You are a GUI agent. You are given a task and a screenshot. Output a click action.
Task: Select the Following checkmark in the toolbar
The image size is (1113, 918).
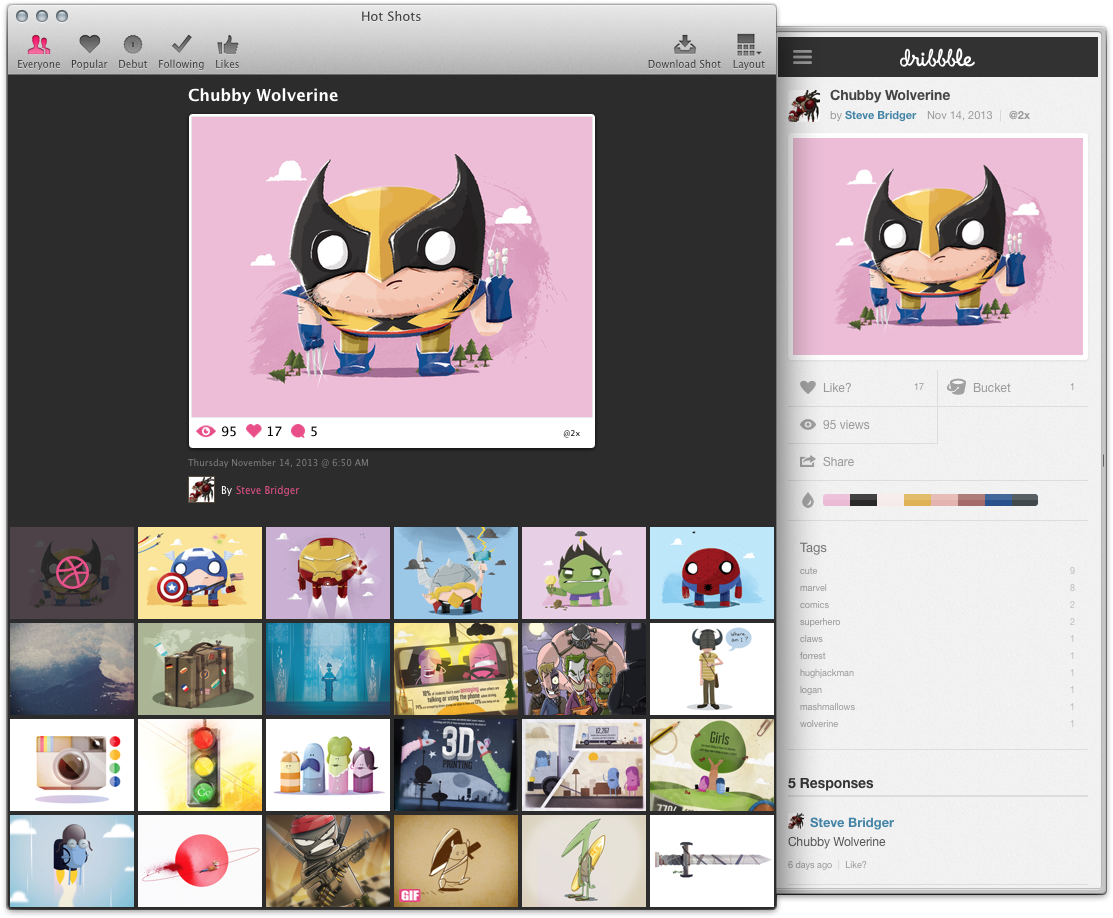(181, 52)
